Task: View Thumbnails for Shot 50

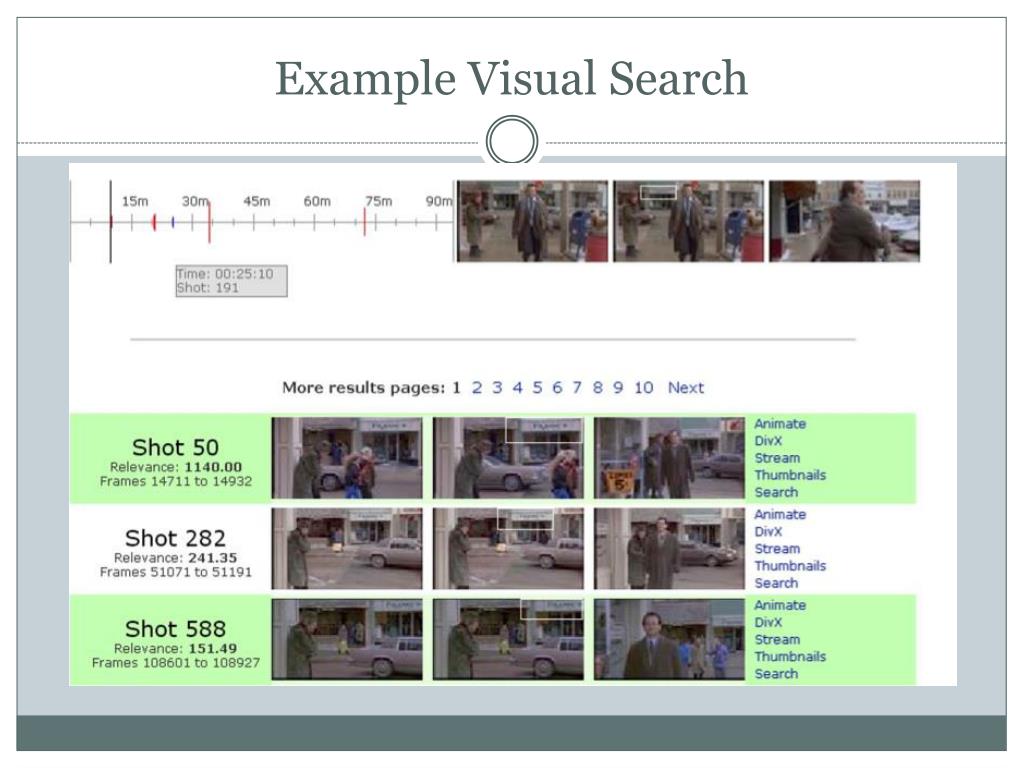Action: coord(790,475)
